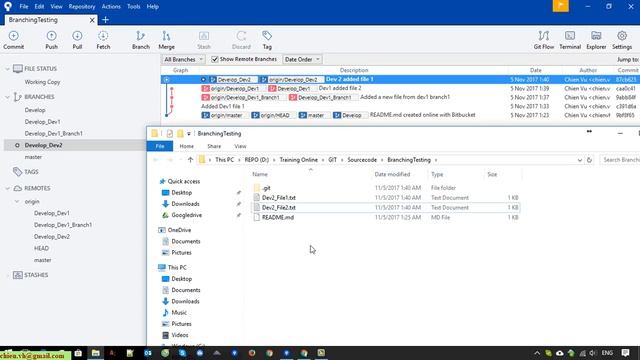640x360 pixels.
Task: Open the Tools menu
Action: click(x=133, y=7)
